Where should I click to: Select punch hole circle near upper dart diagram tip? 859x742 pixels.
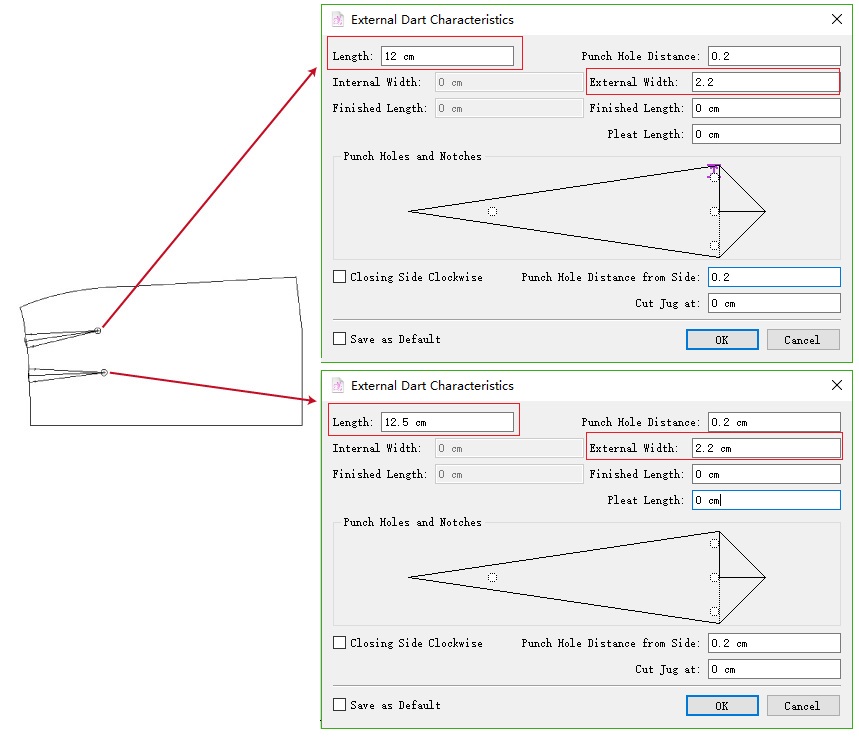click(x=492, y=211)
